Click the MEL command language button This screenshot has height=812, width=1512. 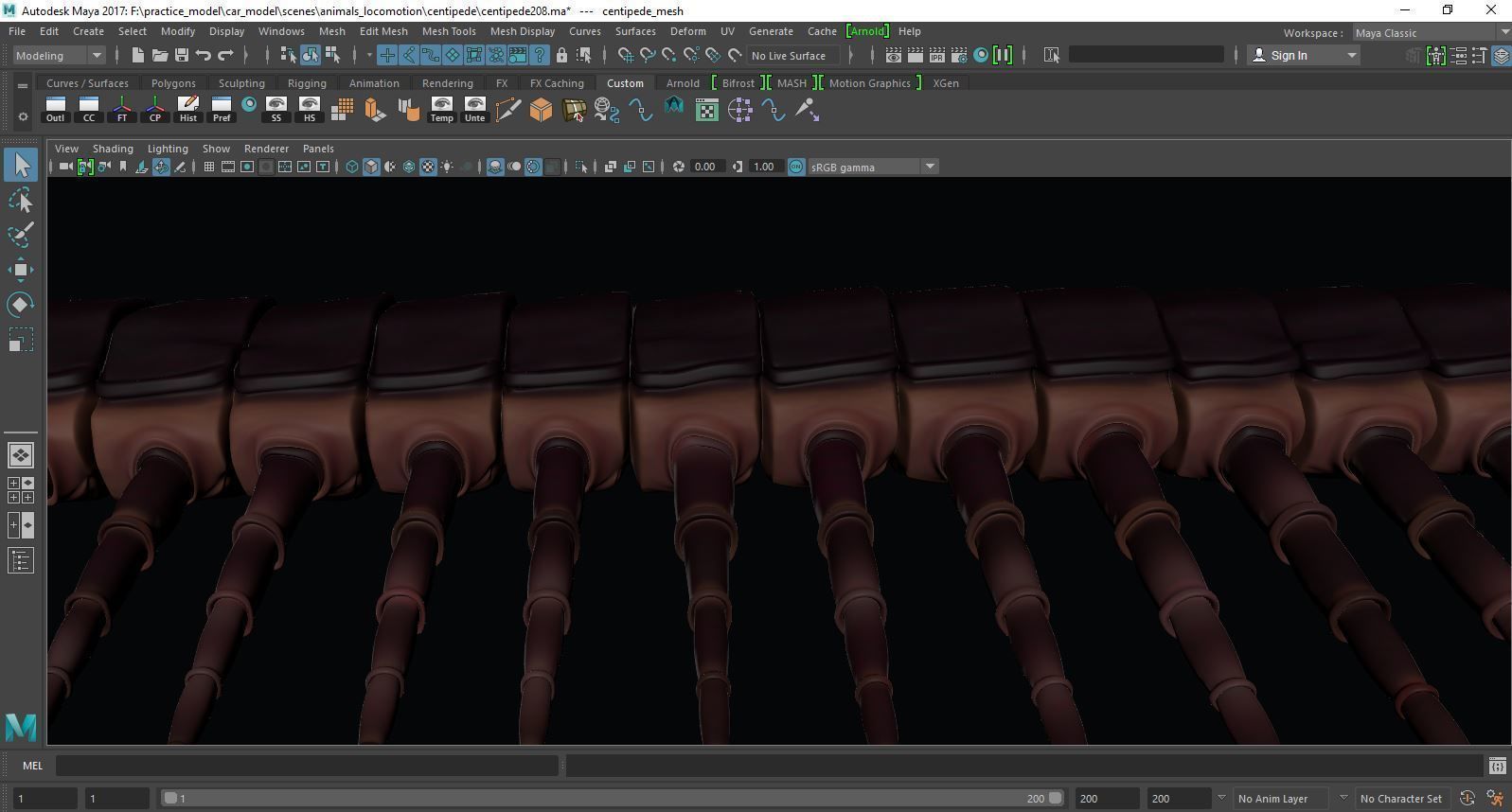(32, 766)
